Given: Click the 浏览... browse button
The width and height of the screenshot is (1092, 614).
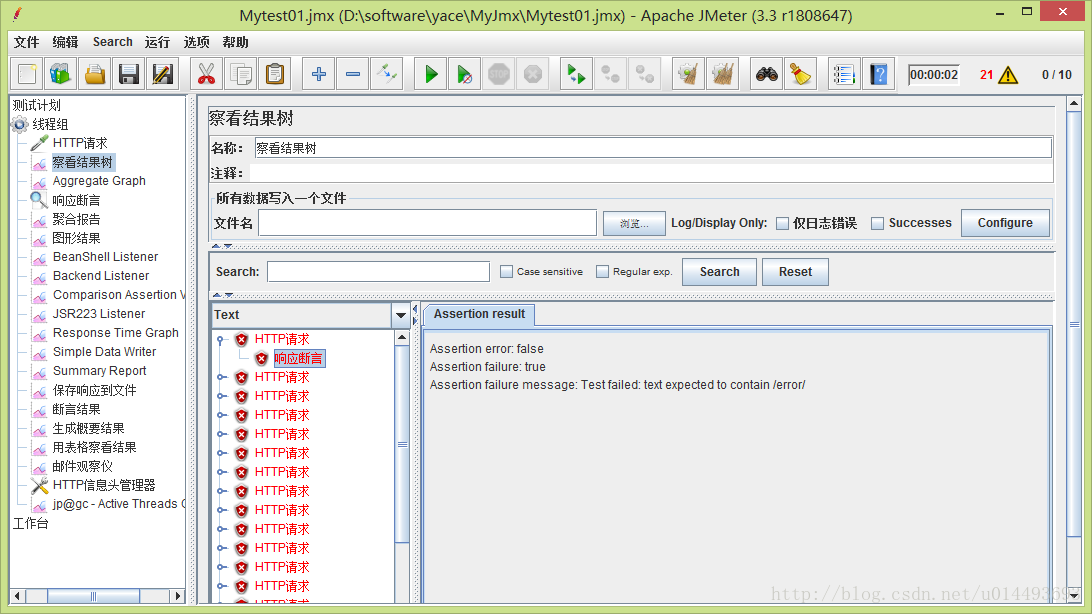Looking at the screenshot, I should [634, 223].
